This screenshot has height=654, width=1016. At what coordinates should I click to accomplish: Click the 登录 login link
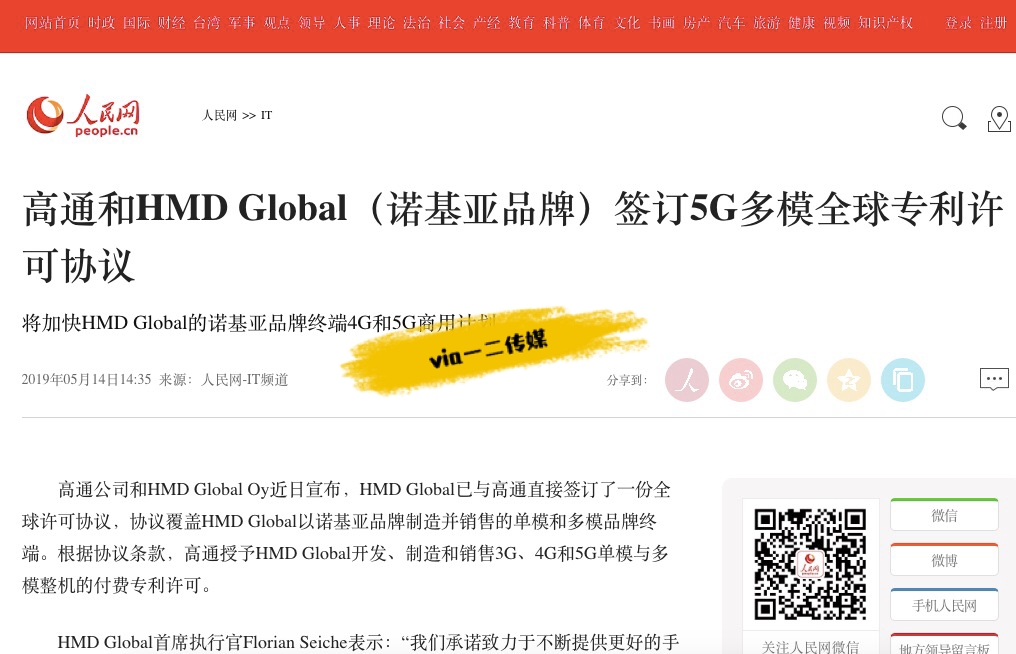pyautogui.click(x=958, y=23)
